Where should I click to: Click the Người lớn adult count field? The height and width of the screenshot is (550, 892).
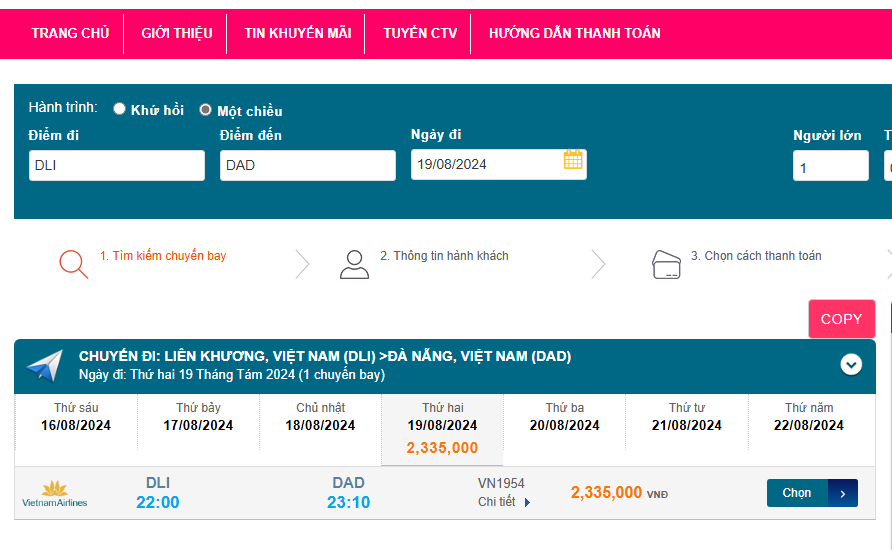(x=830, y=167)
